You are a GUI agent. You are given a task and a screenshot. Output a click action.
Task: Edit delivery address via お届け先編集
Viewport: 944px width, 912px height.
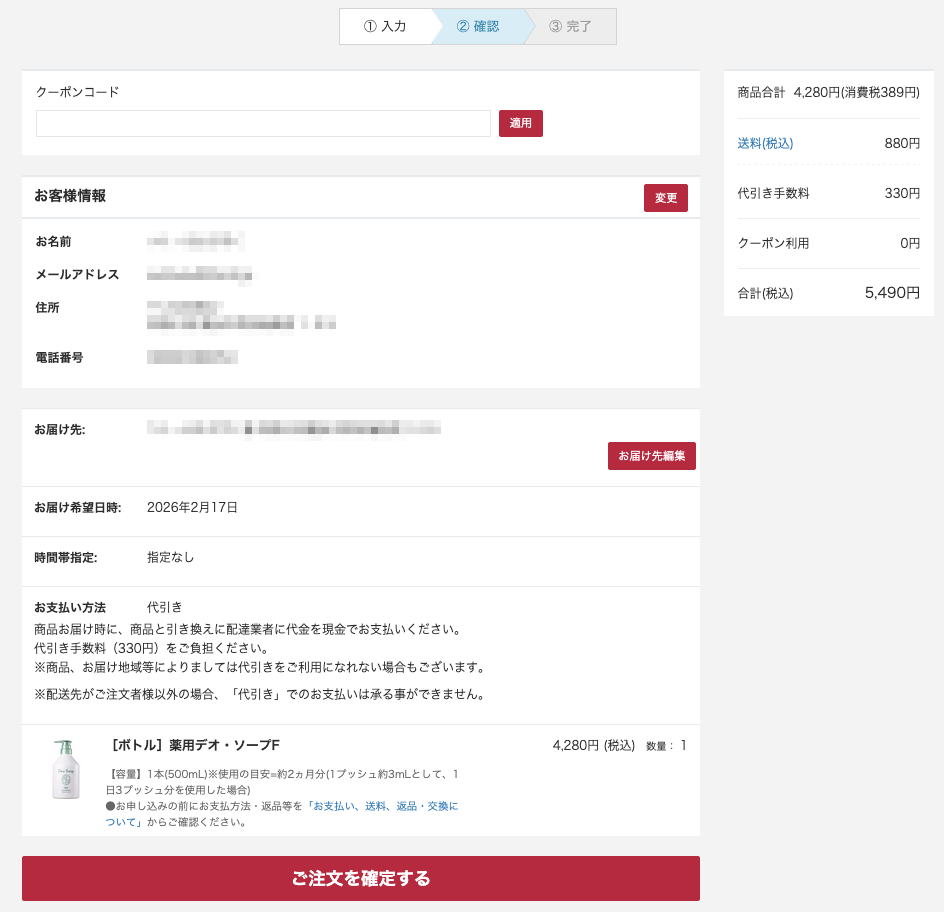[652, 456]
